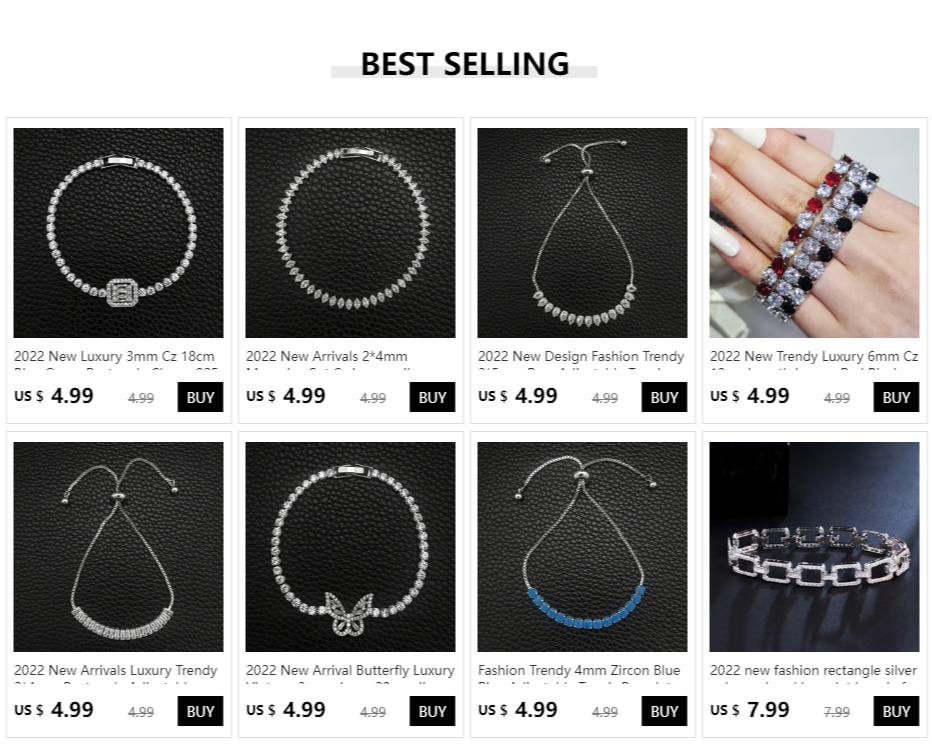Click BUY for the Design Fashion Trendy bracelet
Screen dimensions: 932x749
(x=664, y=397)
